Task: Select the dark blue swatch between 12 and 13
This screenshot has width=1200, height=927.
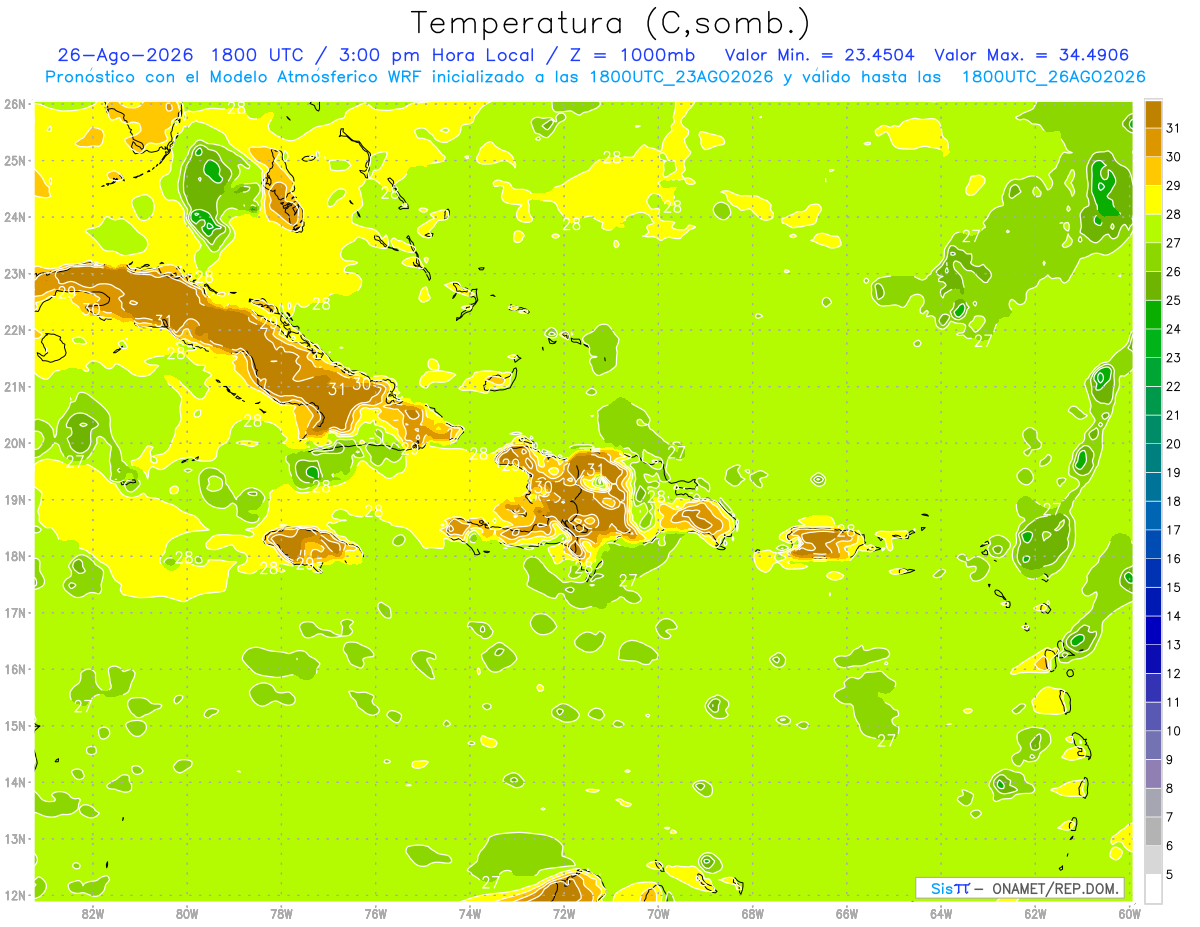Action: pyautogui.click(x=1153, y=659)
